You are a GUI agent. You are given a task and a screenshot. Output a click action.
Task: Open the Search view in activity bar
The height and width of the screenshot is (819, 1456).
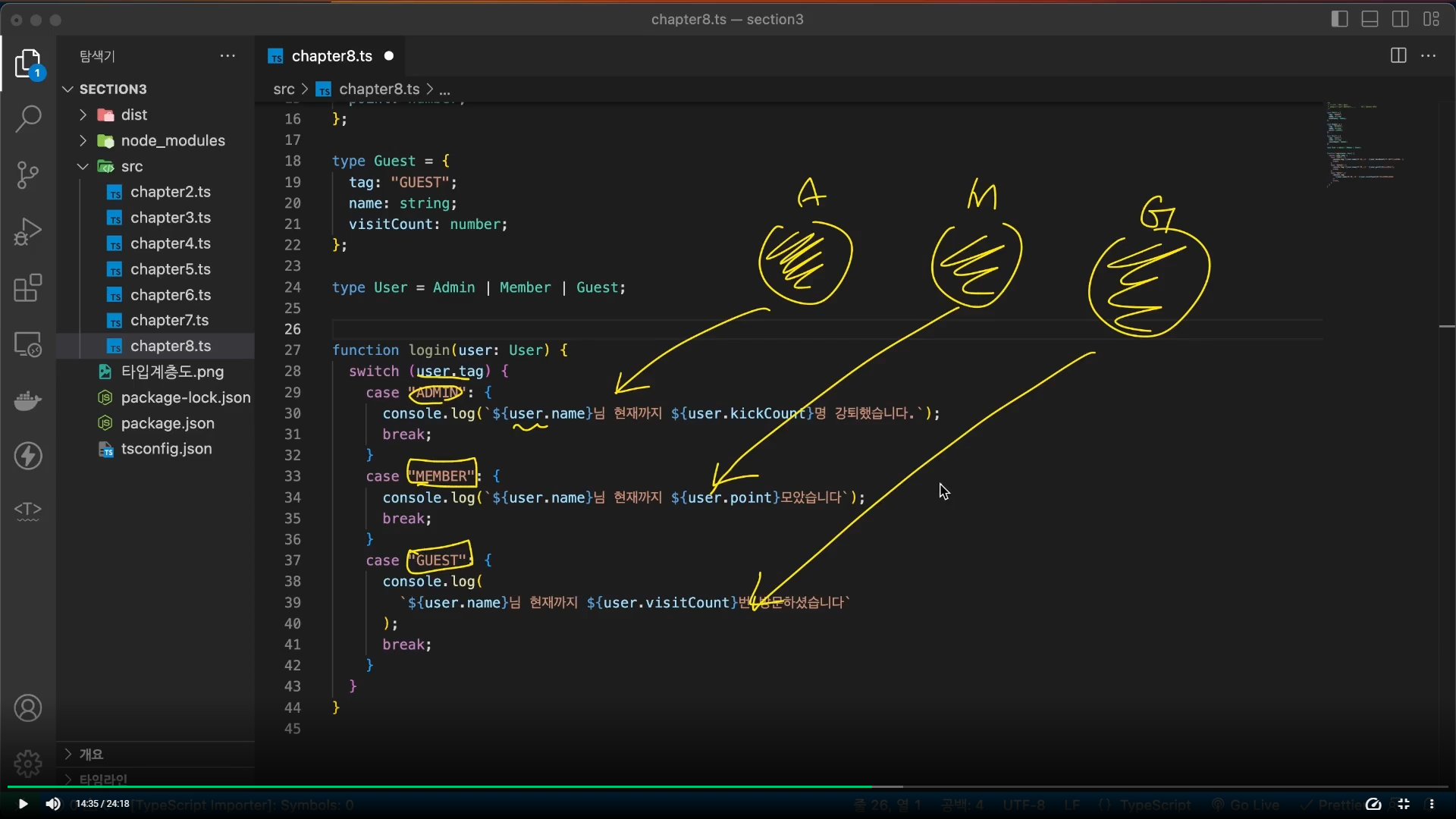28,118
